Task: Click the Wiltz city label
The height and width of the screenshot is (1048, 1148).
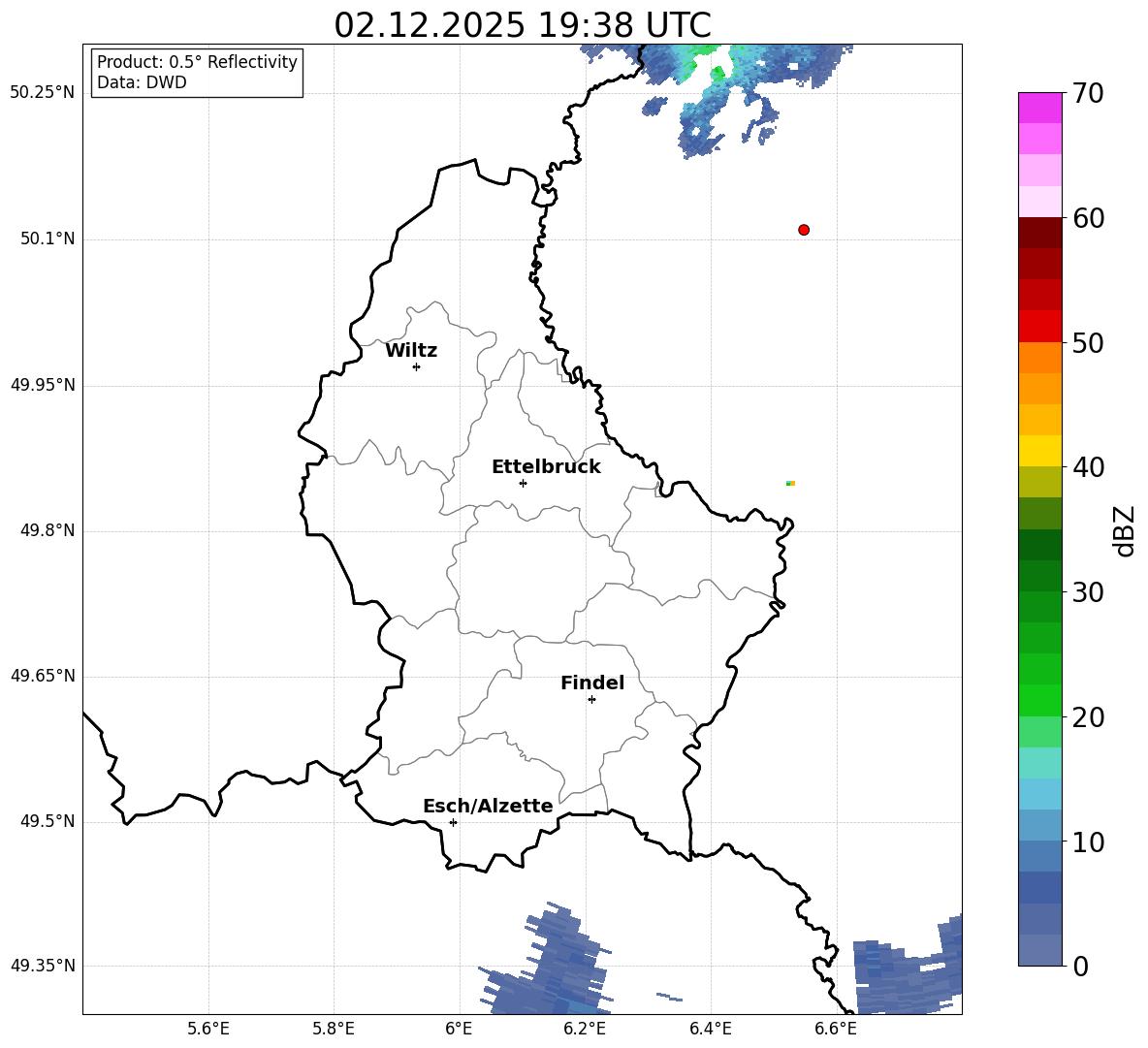Action: 411,351
